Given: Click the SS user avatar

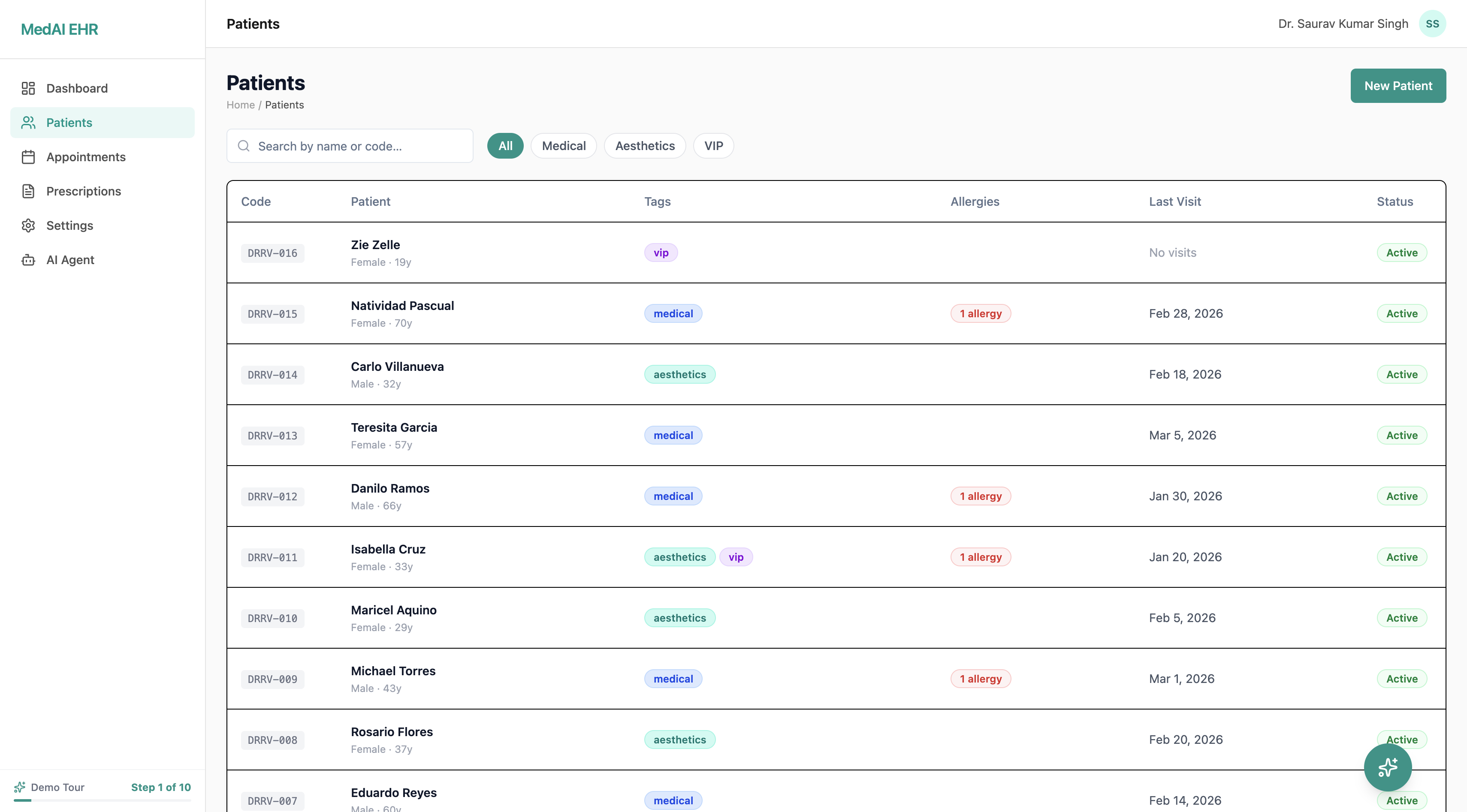Looking at the screenshot, I should (1432, 23).
